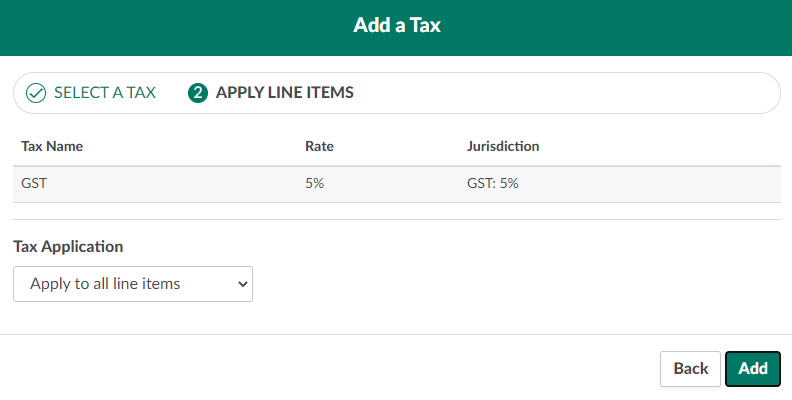This screenshot has height=400, width=792.
Task: Click the Rate column header
Action: (x=319, y=146)
